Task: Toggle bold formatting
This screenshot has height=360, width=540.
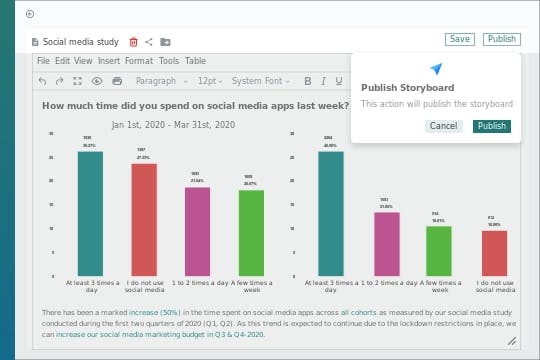Action: tap(308, 81)
